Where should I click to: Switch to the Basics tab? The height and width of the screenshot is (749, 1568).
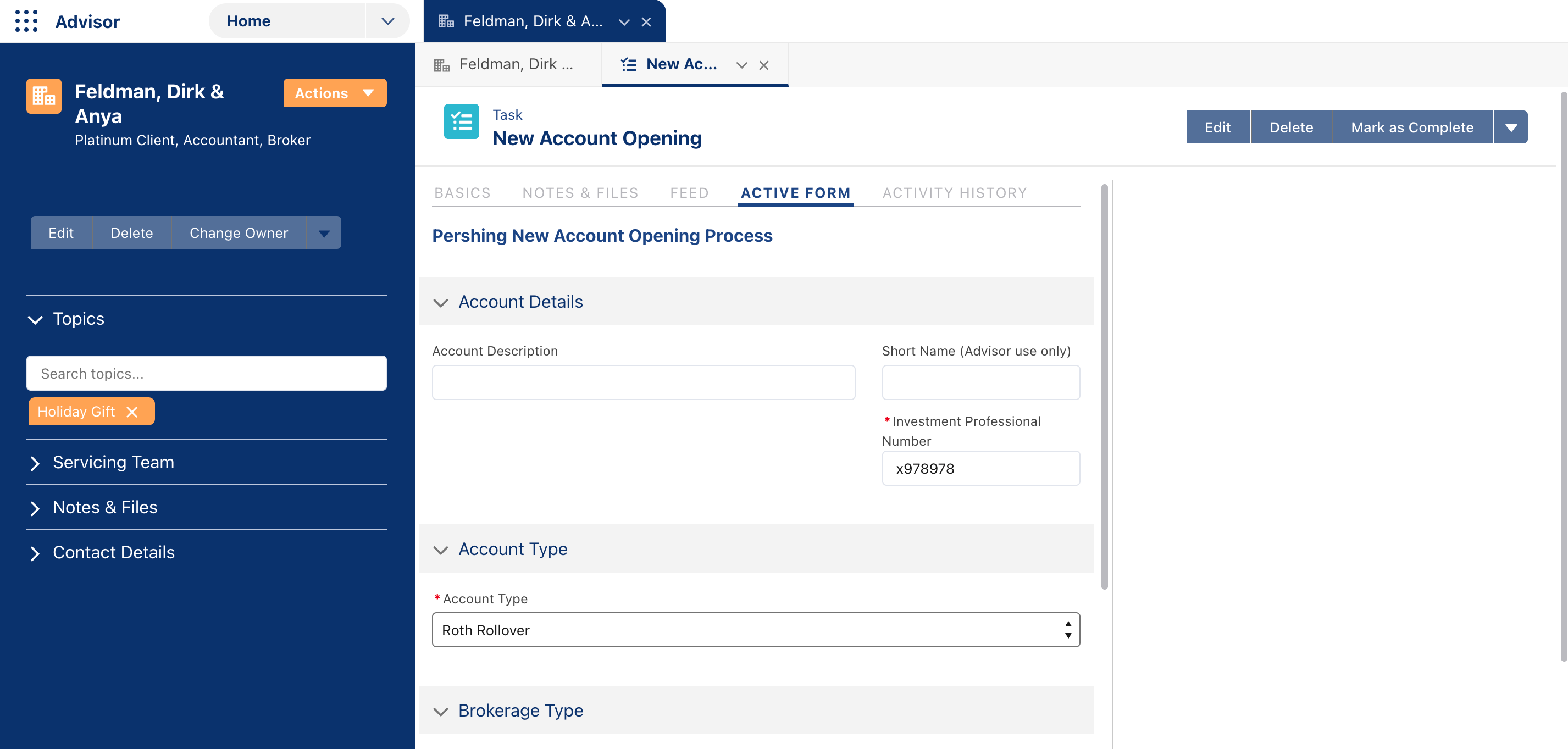click(x=462, y=193)
